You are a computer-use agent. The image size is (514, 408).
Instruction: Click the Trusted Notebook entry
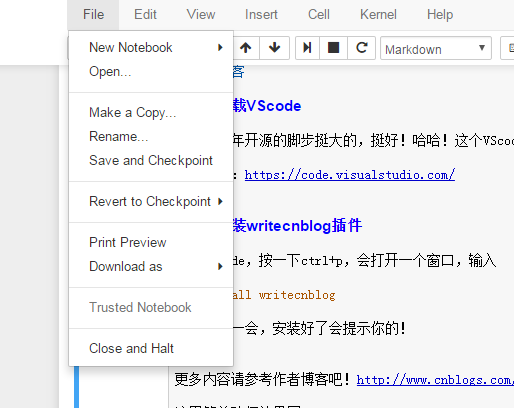[151, 307]
